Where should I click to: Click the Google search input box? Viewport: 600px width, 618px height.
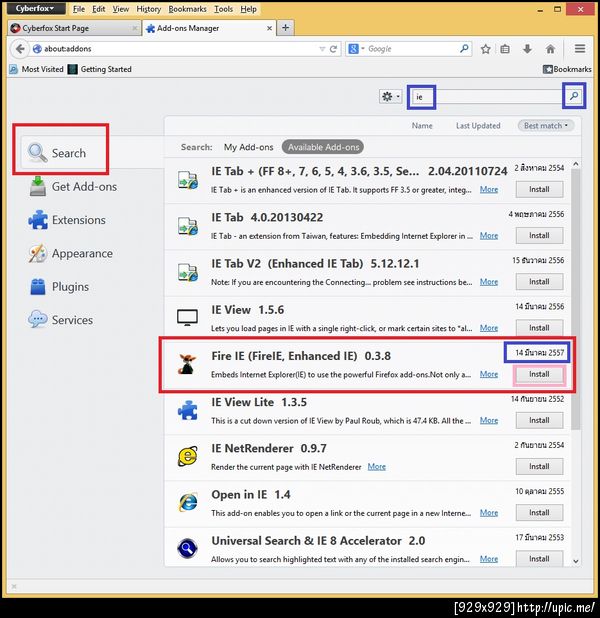pyautogui.click(x=411, y=49)
